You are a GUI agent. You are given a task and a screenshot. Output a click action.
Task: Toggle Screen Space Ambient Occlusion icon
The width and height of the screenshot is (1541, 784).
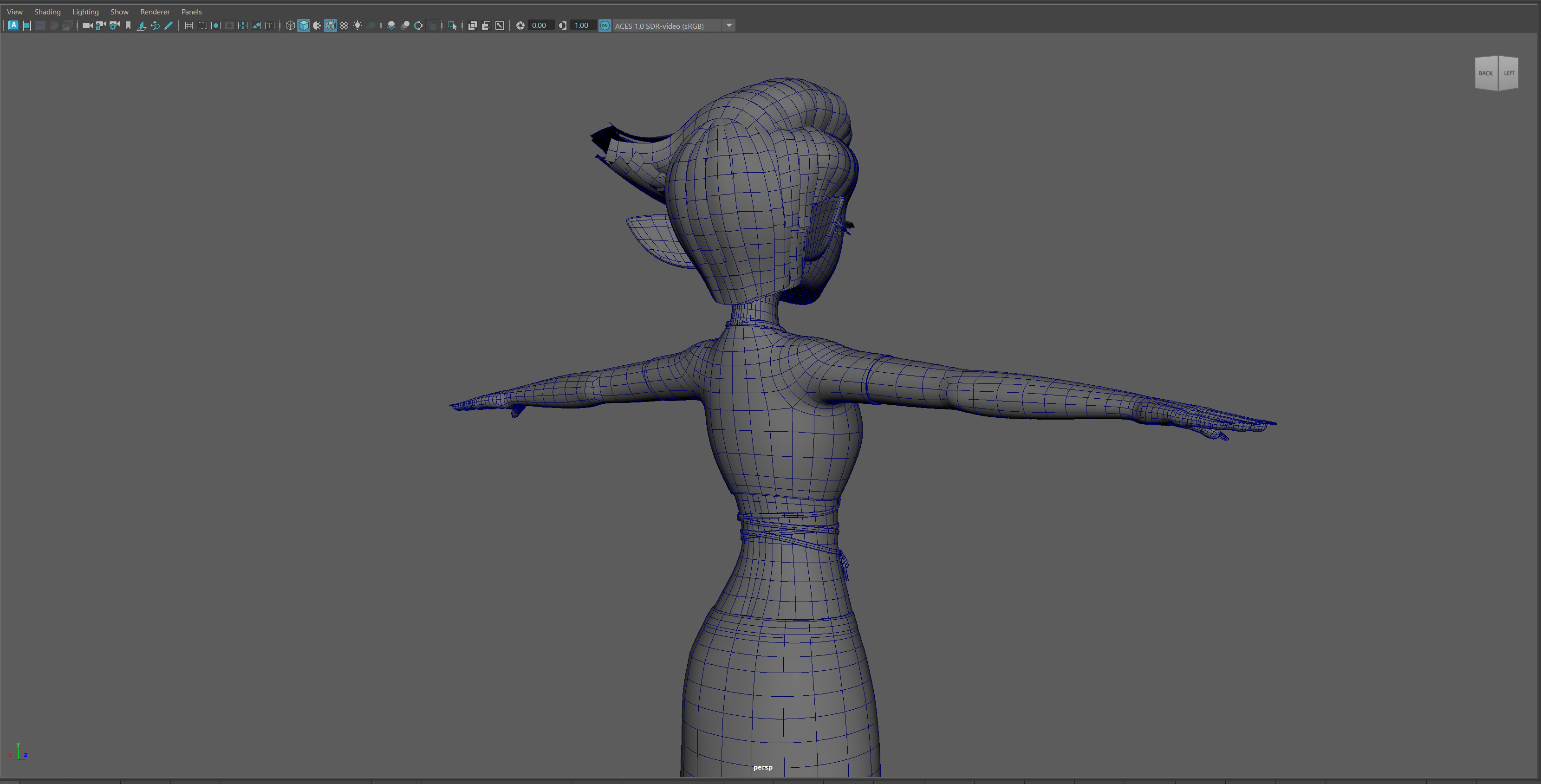(x=391, y=26)
